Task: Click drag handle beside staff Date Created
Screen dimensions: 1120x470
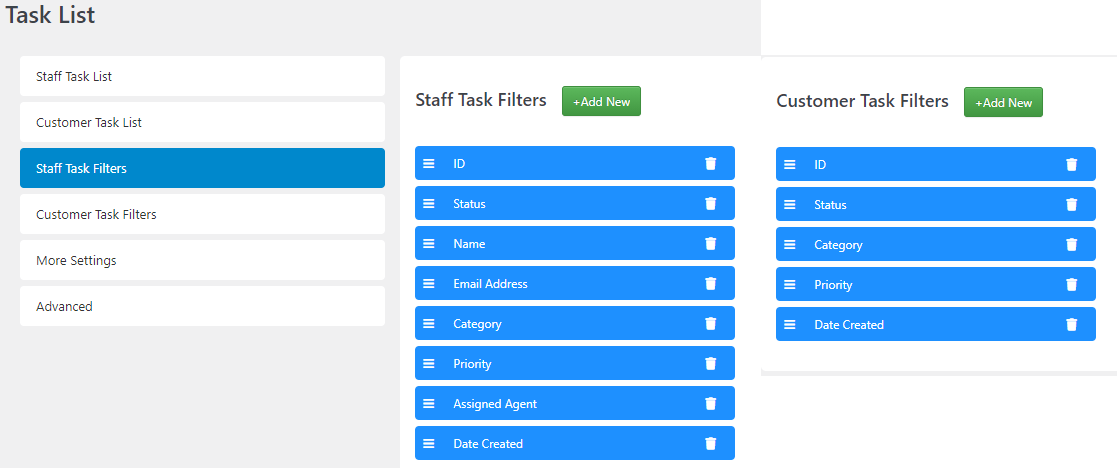Action: pyautogui.click(x=429, y=444)
